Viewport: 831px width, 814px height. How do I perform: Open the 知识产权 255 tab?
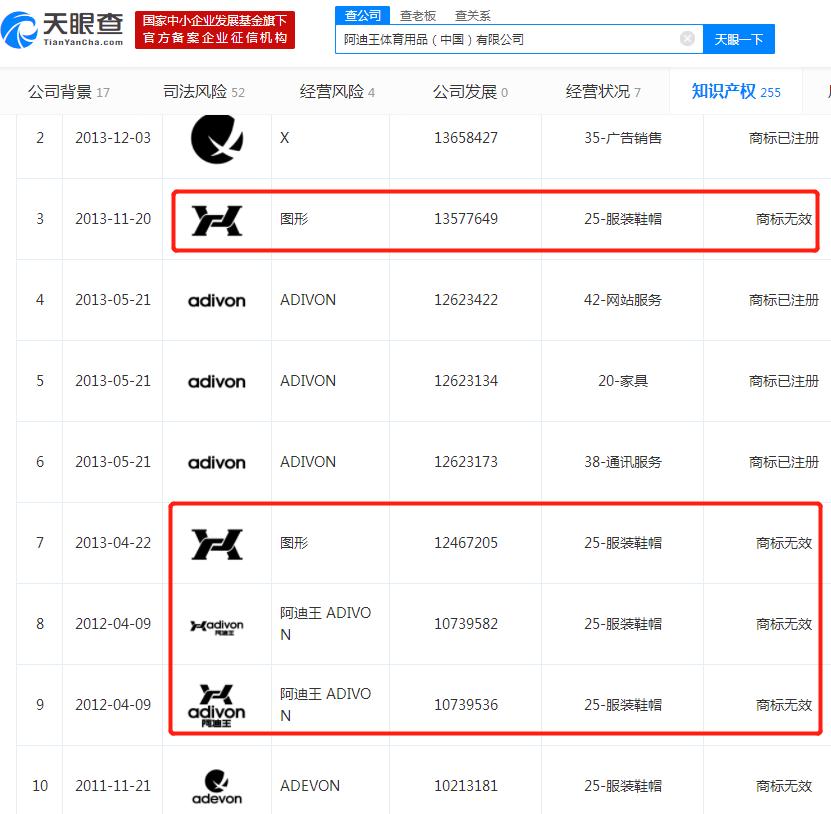tap(735, 90)
